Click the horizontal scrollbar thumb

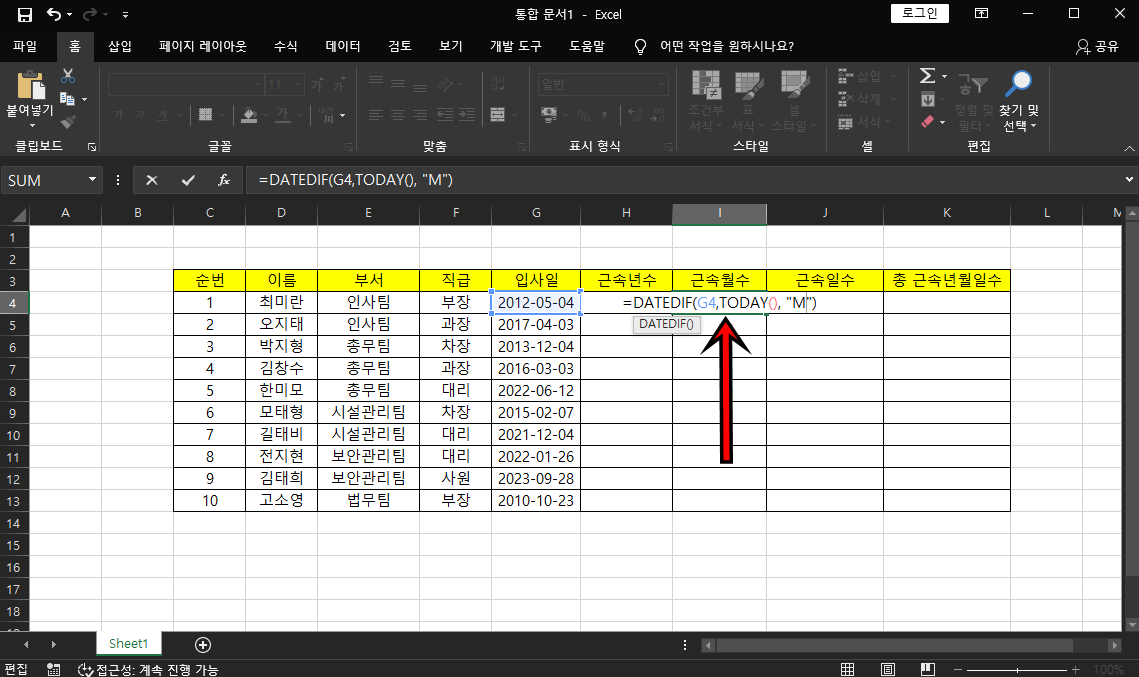click(894, 645)
